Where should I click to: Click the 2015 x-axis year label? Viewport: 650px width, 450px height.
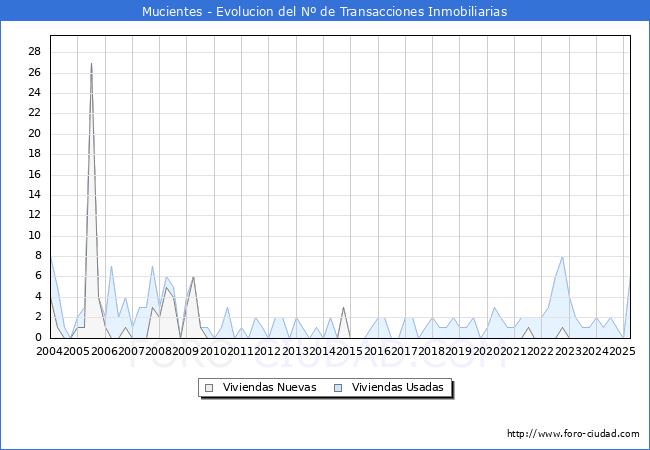(x=349, y=351)
